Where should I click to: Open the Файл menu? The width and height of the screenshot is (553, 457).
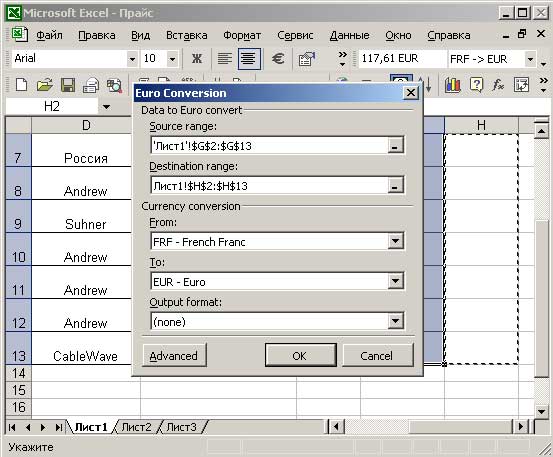[49, 35]
